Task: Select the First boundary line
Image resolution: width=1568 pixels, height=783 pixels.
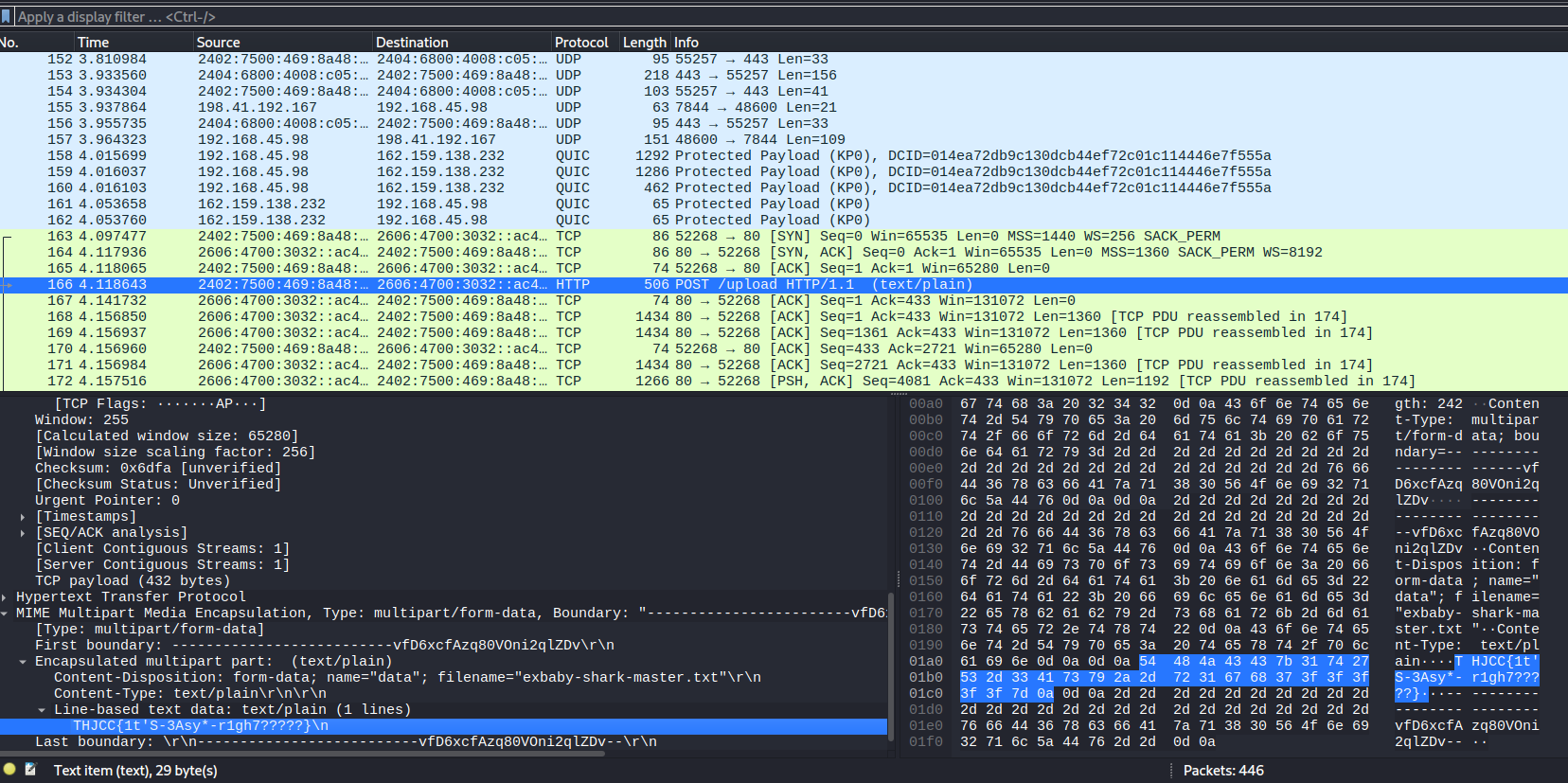Action: (x=325, y=646)
